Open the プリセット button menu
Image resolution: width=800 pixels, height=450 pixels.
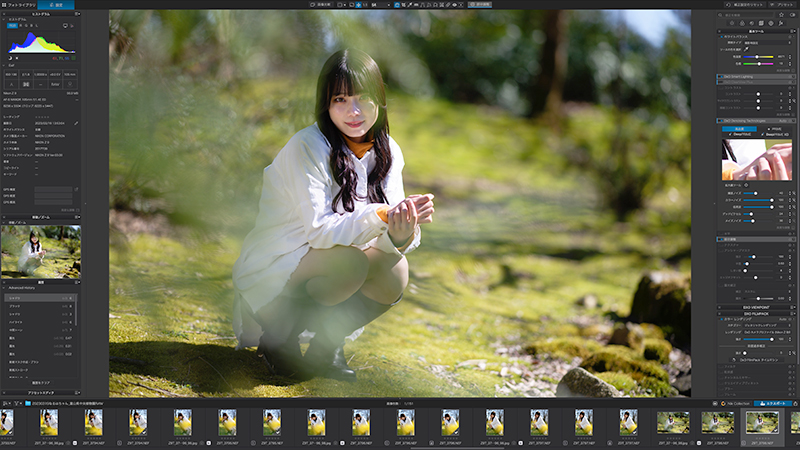click(782, 5)
